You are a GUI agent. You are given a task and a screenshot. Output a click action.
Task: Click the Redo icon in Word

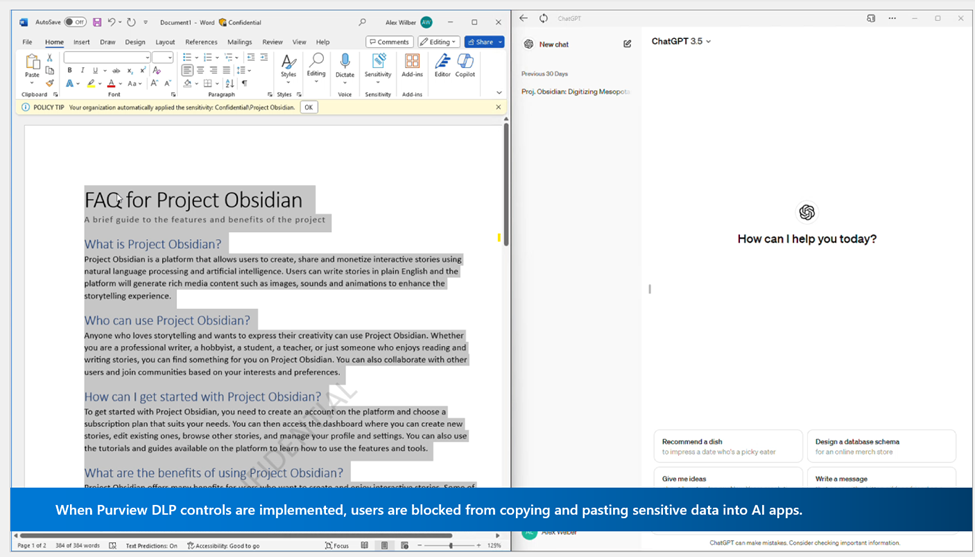(x=131, y=22)
